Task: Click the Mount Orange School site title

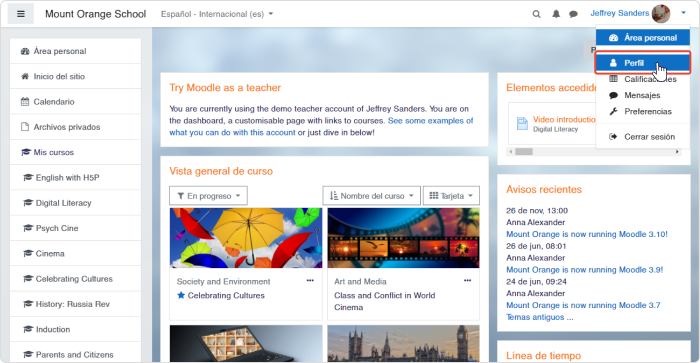Action: pyautogui.click(x=96, y=14)
